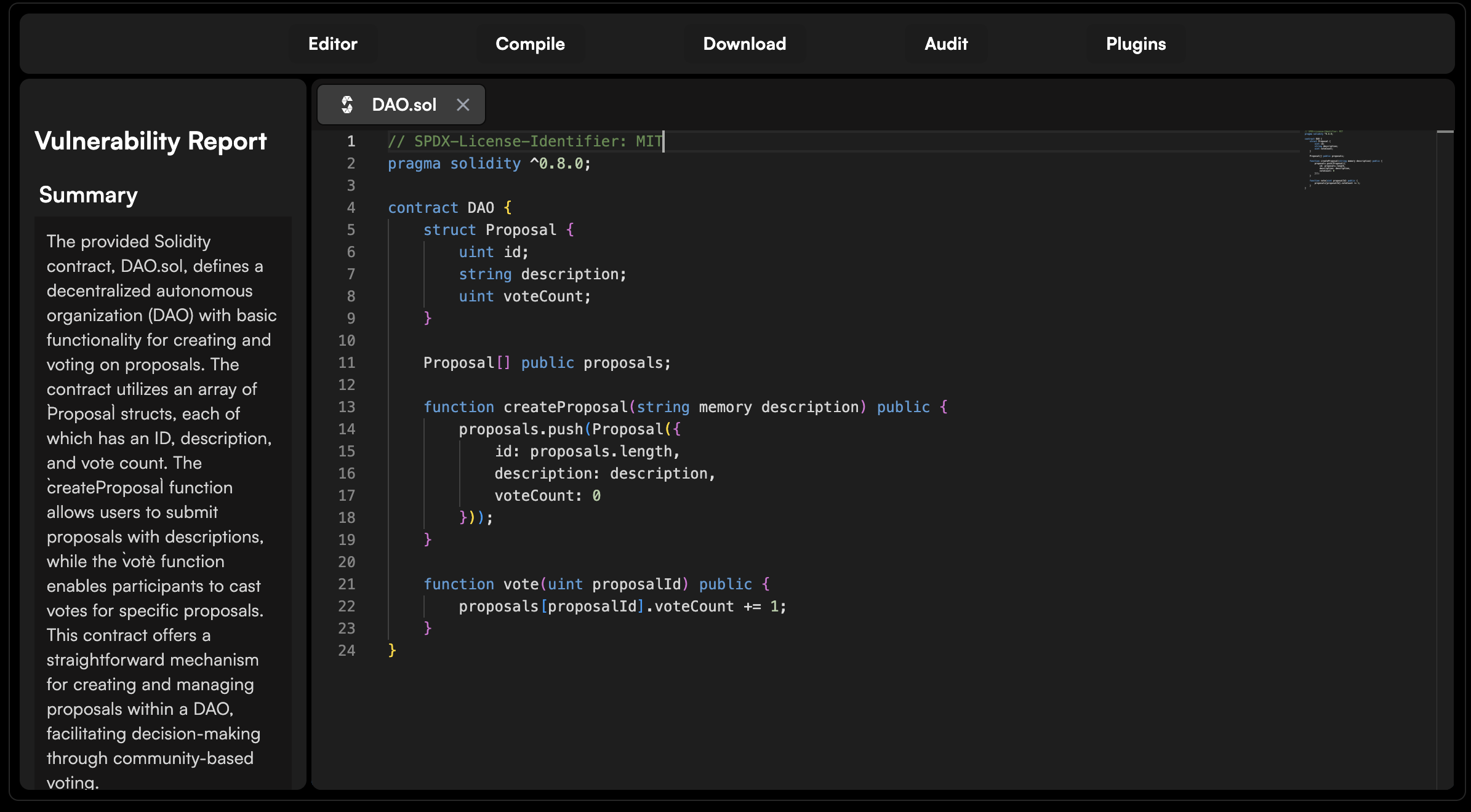Click the createProposal function name
The image size is (1471, 812).
click(x=565, y=407)
